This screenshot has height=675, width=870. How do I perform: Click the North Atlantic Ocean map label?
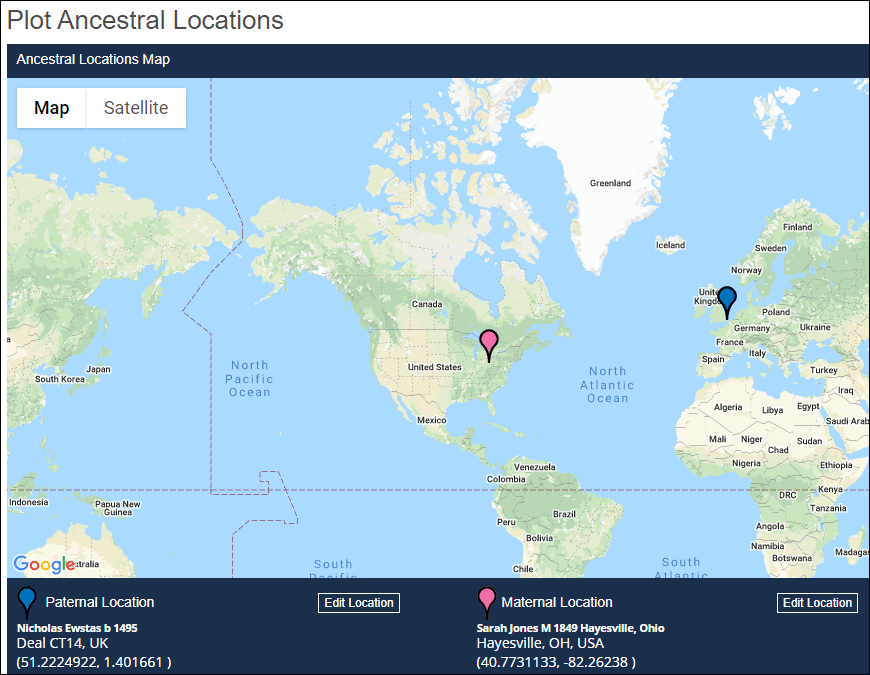(x=606, y=384)
